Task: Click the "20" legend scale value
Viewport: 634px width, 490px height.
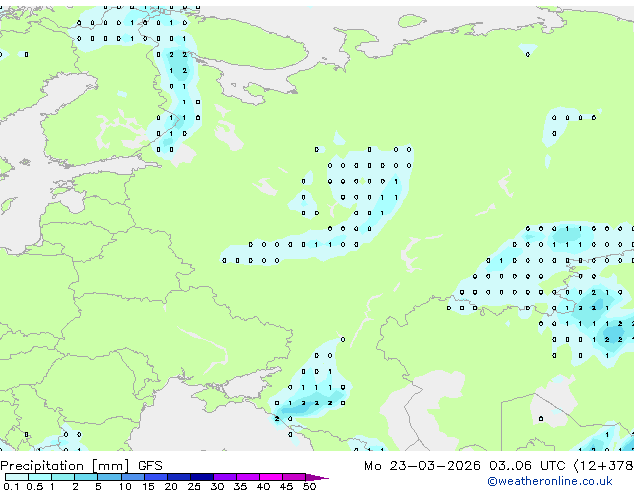Action: click(x=171, y=486)
